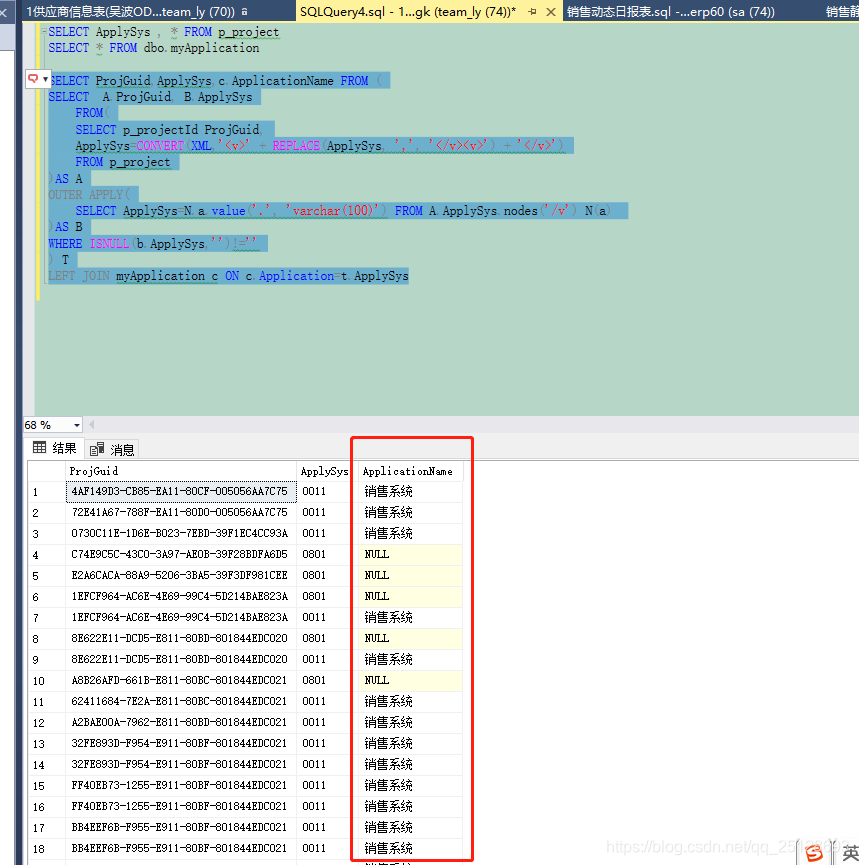The image size is (859, 865).
Task: Select result row 1 by its row header
Action: click(x=46, y=492)
